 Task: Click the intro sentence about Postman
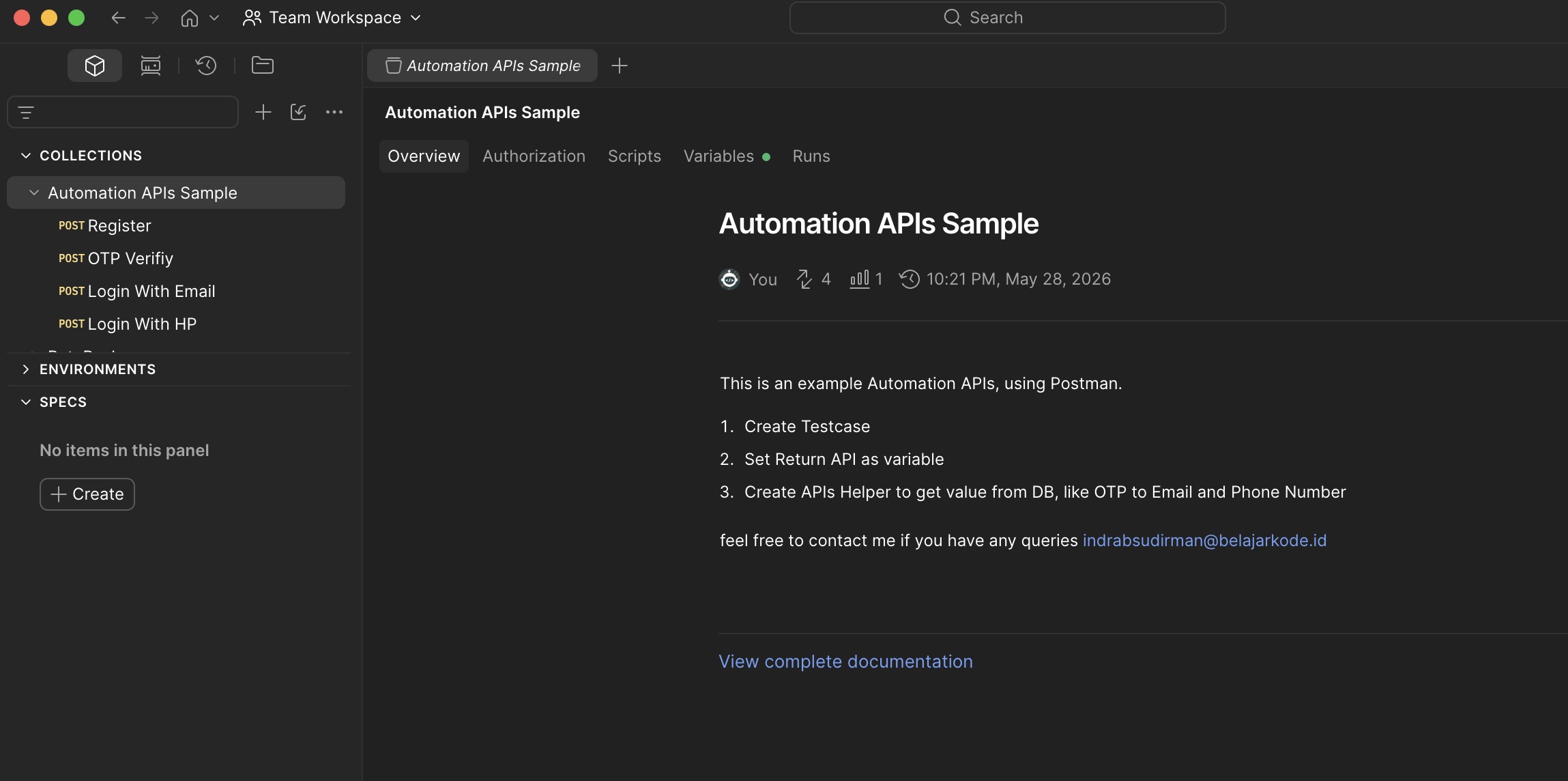coord(920,384)
